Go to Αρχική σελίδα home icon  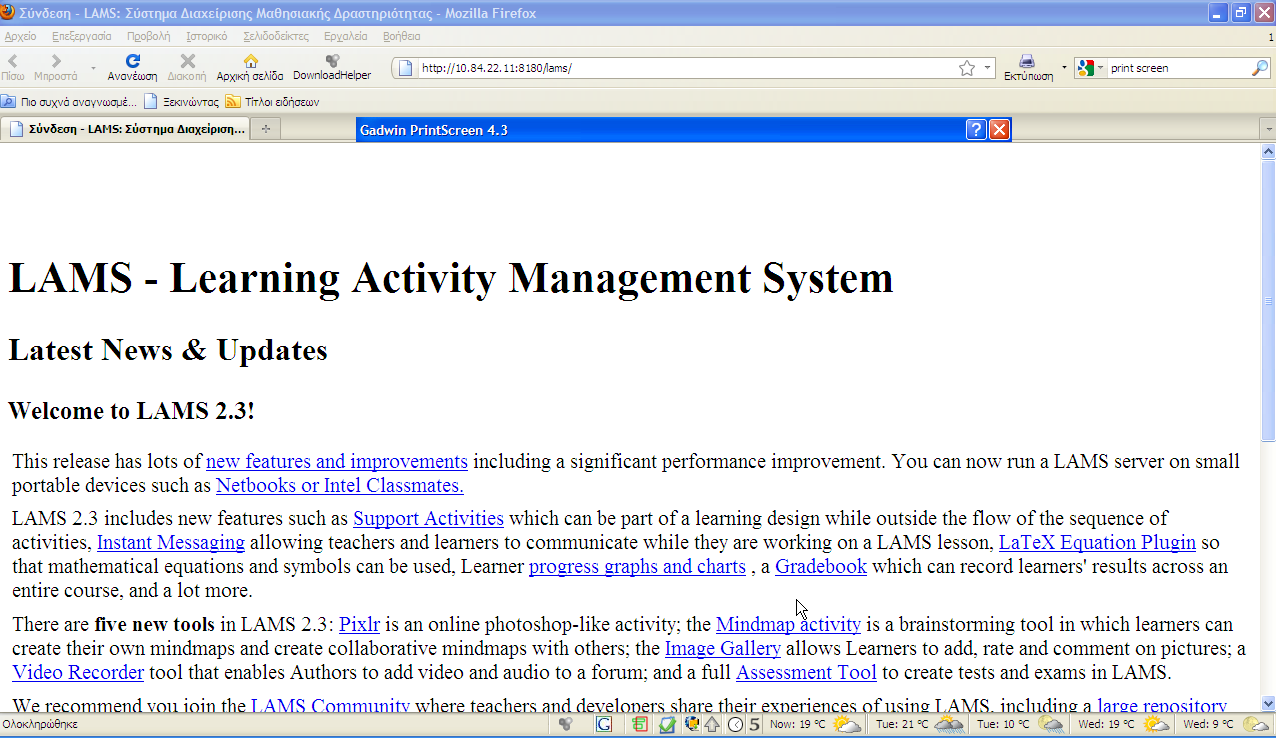250,61
